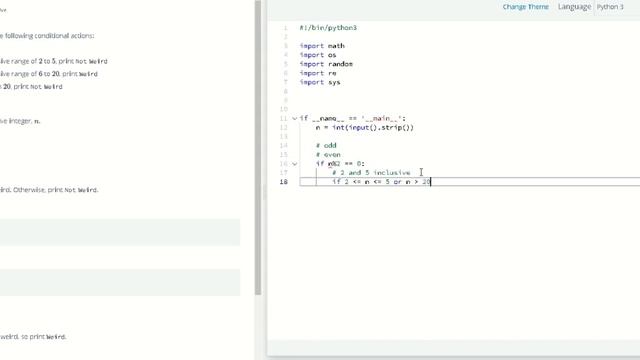Viewport: 640px width, 360px height.
Task: Click the first sample input box
Action: click(120, 232)
